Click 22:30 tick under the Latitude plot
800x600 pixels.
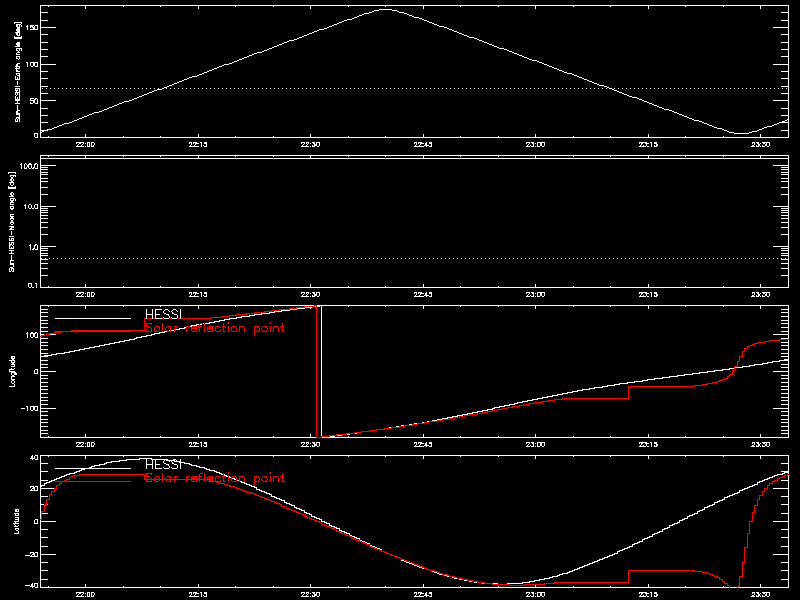coord(310,595)
